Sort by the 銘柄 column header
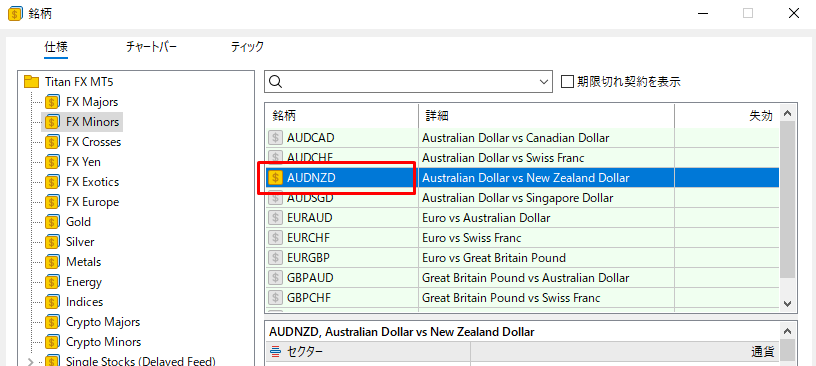The height and width of the screenshot is (366, 816). 342,116
